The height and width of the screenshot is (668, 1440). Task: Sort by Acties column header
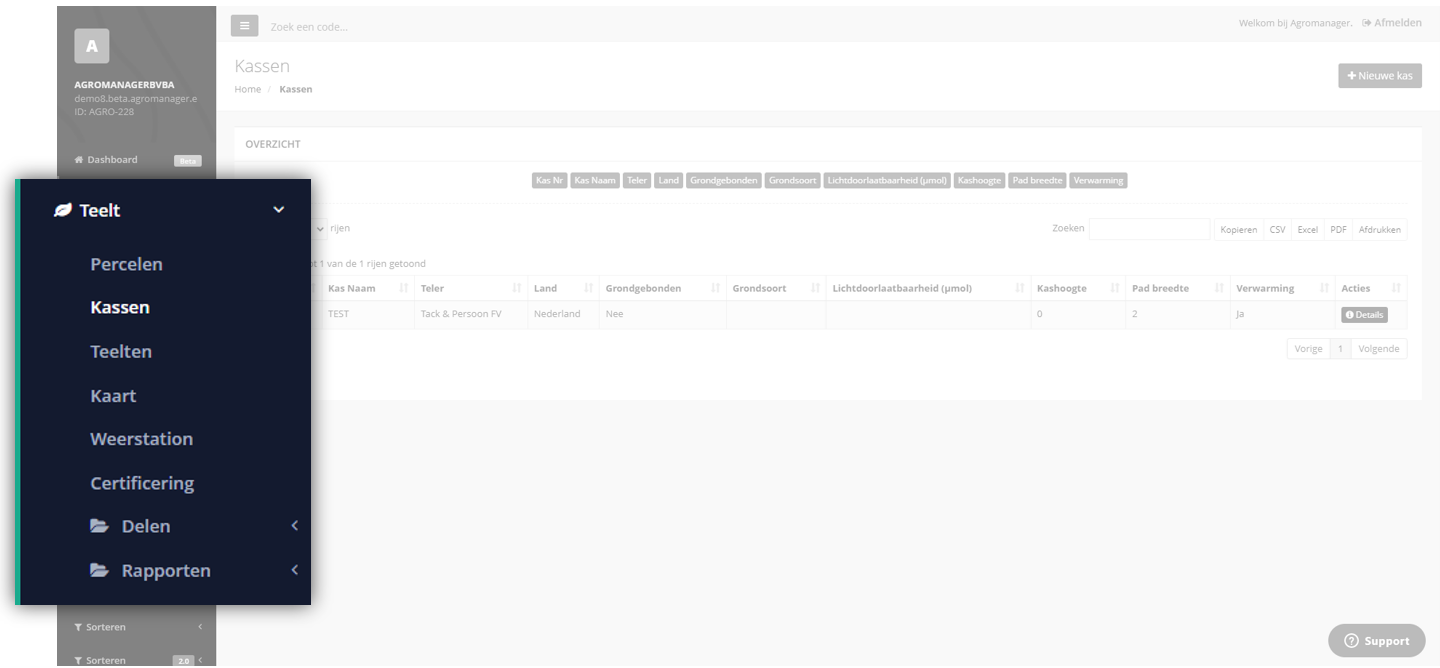pos(1371,288)
